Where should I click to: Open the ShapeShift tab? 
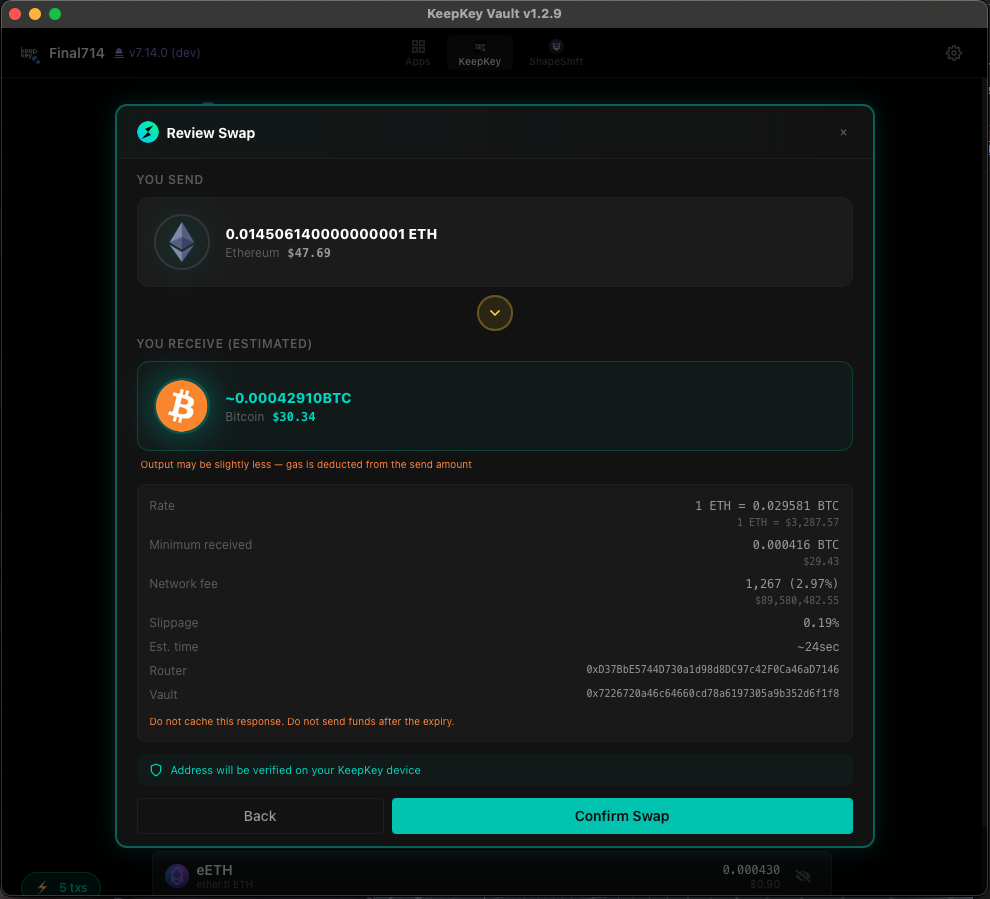pyautogui.click(x=556, y=53)
